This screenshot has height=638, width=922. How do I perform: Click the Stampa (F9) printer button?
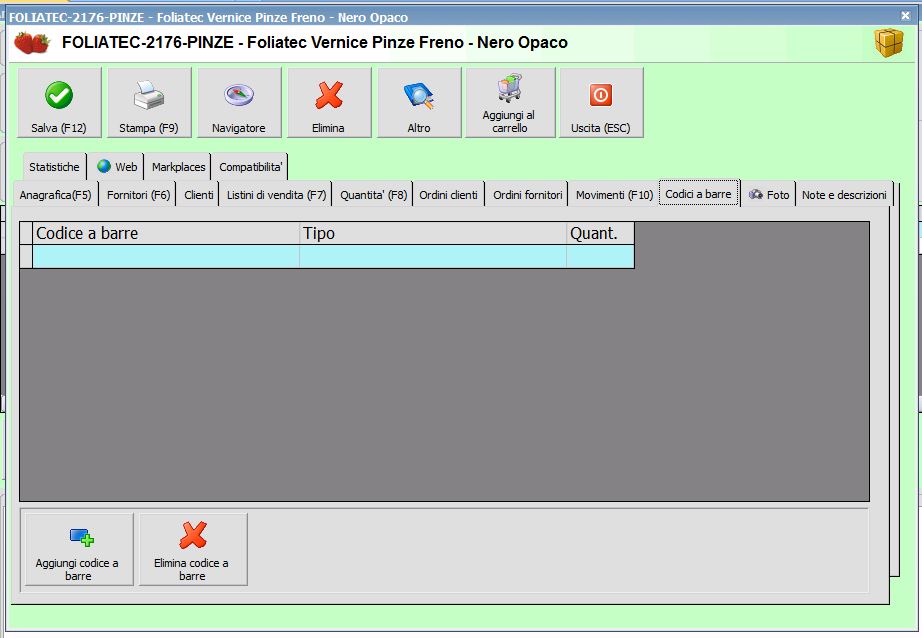coord(149,102)
